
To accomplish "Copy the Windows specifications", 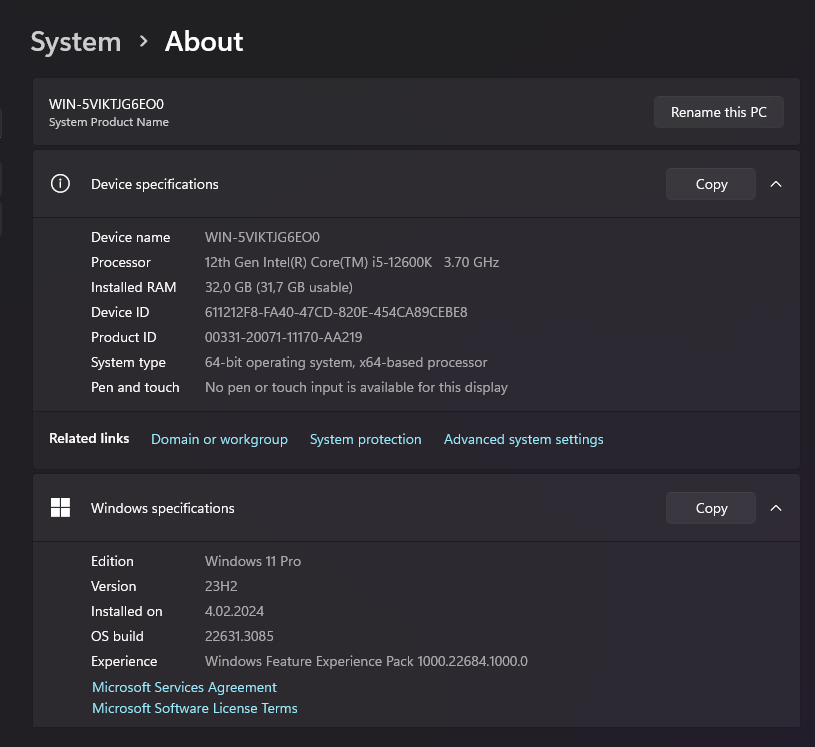I will [x=711, y=508].
